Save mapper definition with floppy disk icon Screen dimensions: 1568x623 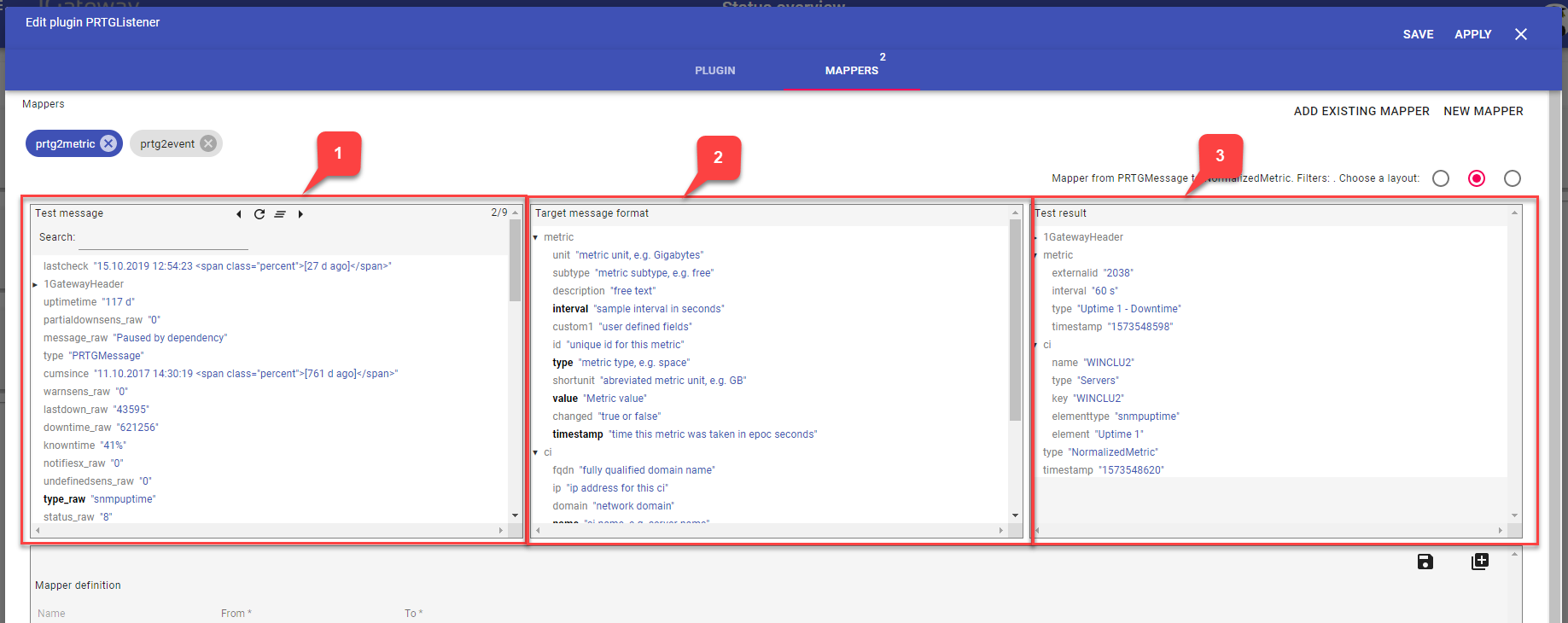[x=1425, y=562]
